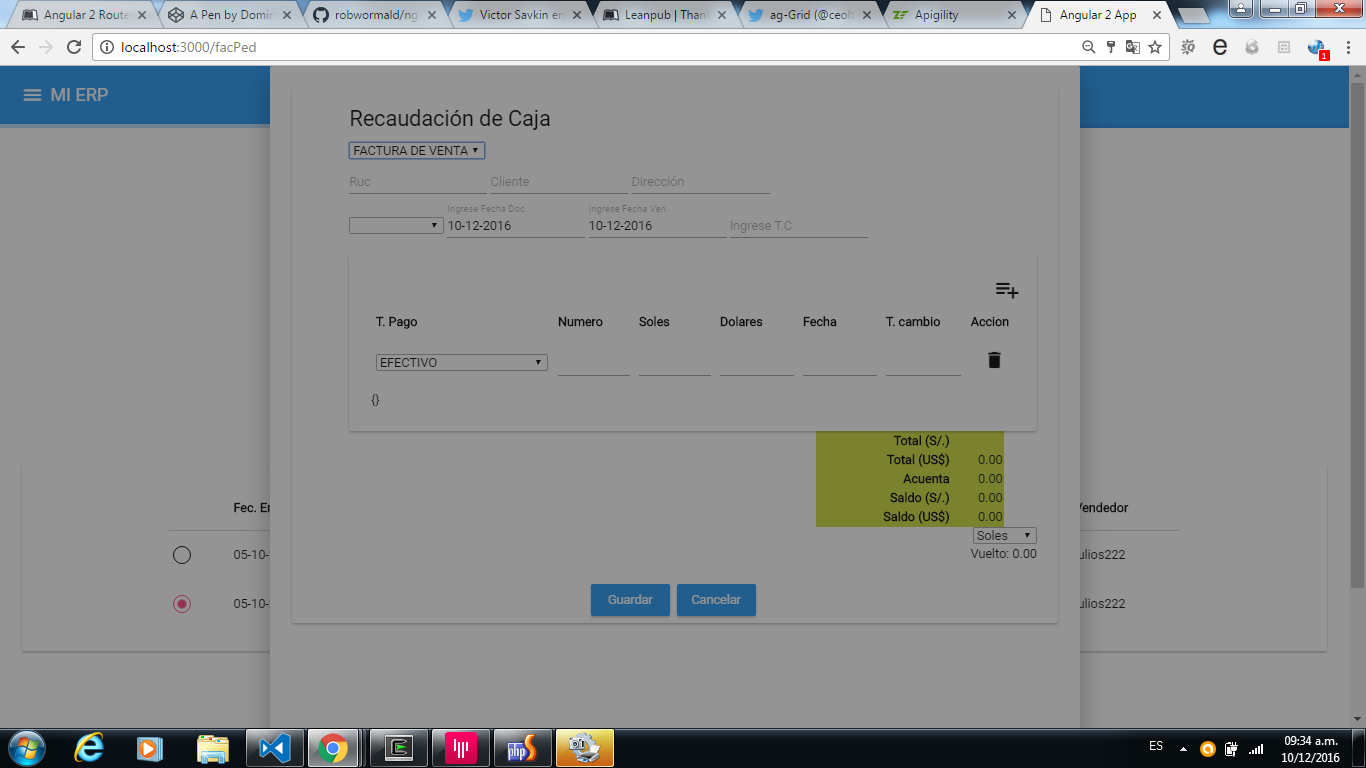Click the browser back arrow
Screen dimensions: 1366x768
[18, 47]
